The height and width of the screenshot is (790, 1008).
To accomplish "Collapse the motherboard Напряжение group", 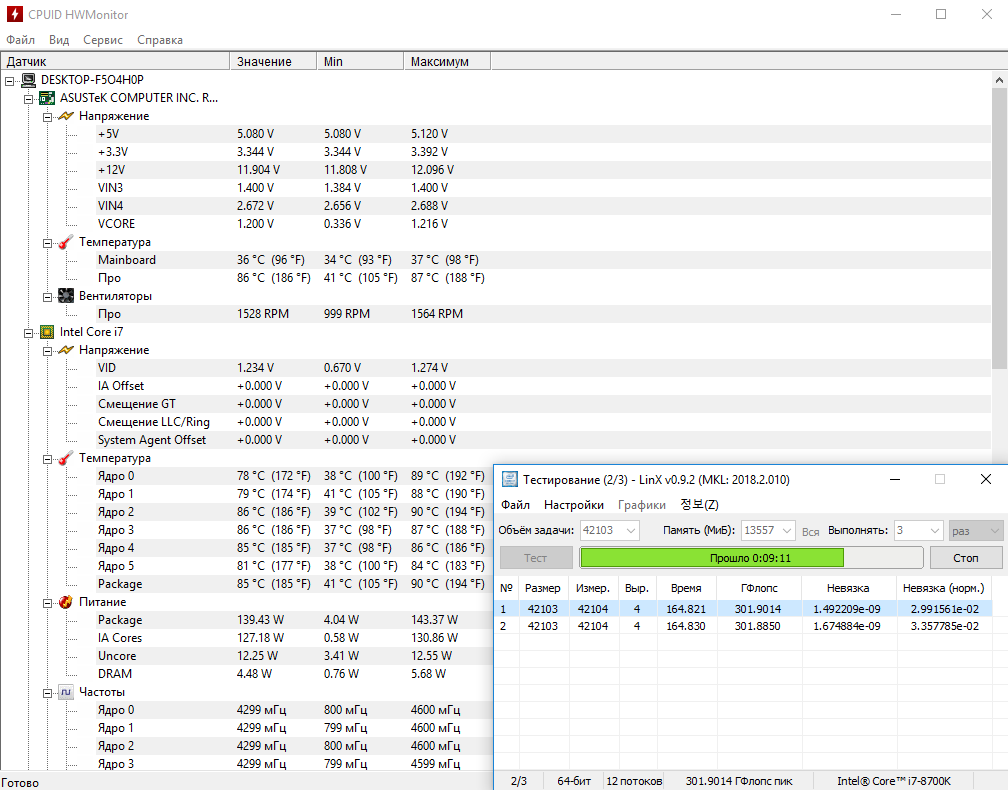I will click(47, 117).
